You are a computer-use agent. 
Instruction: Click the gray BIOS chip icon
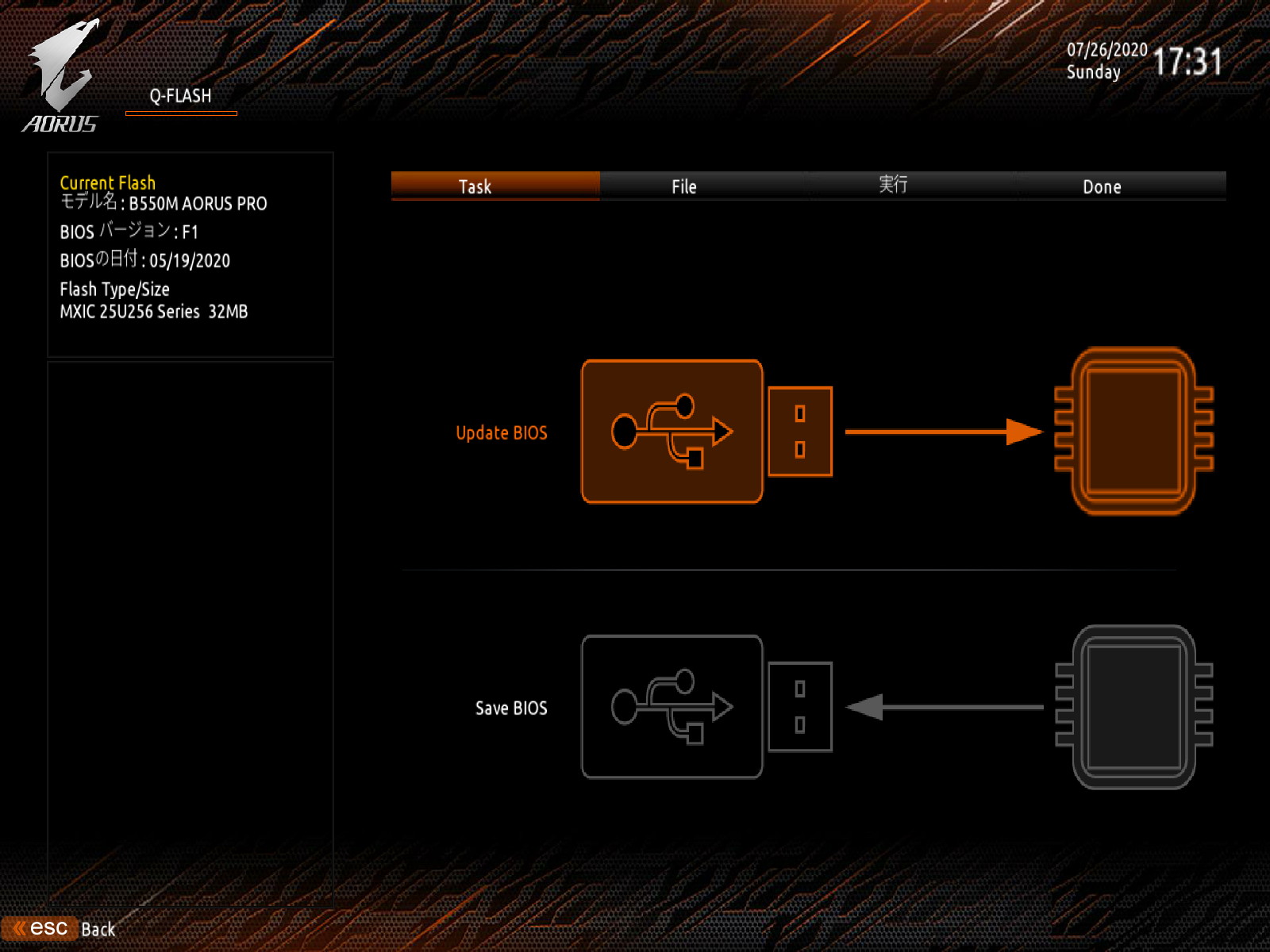(x=1133, y=707)
